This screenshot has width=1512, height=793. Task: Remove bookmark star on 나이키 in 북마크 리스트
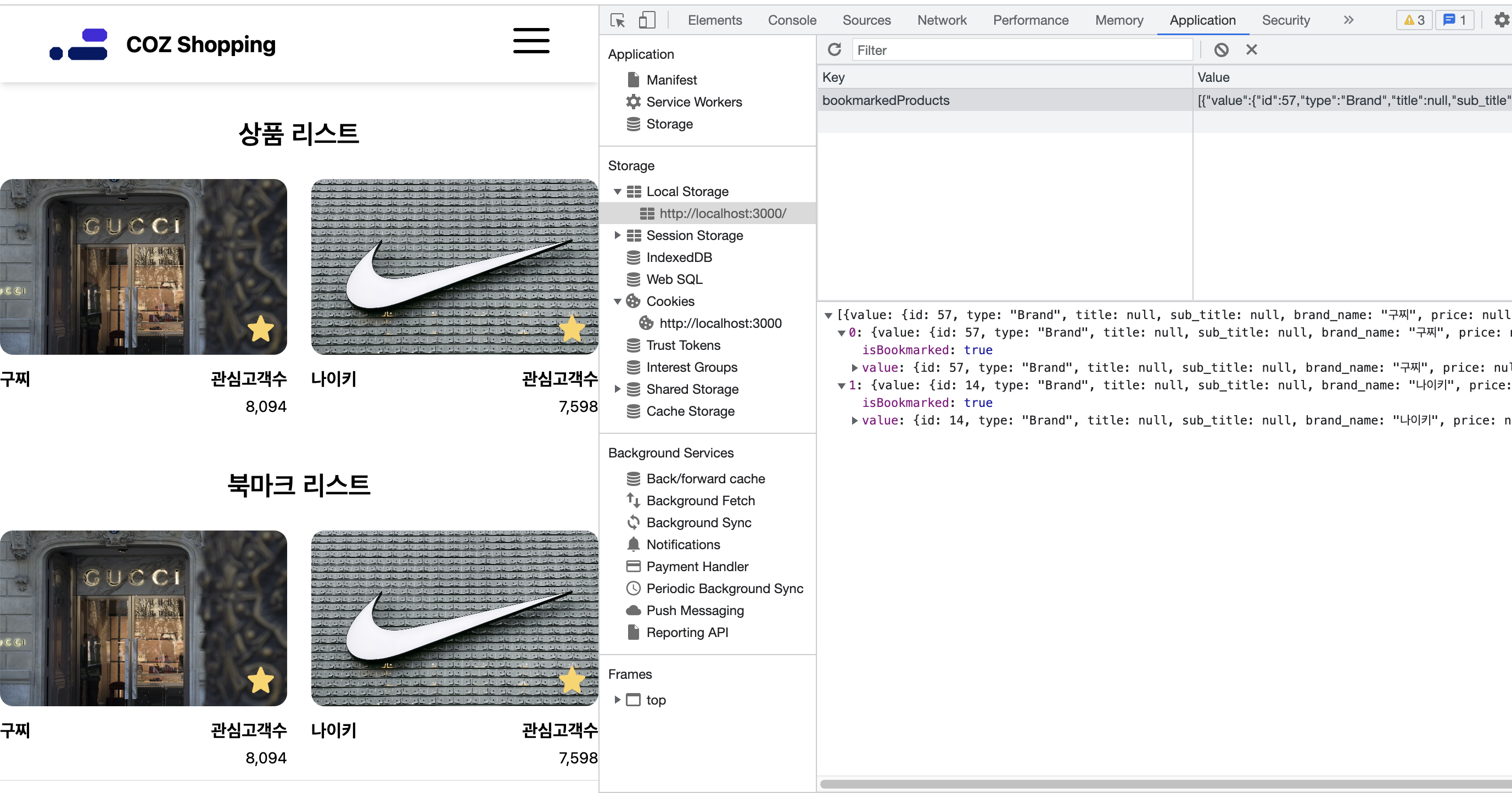click(572, 680)
